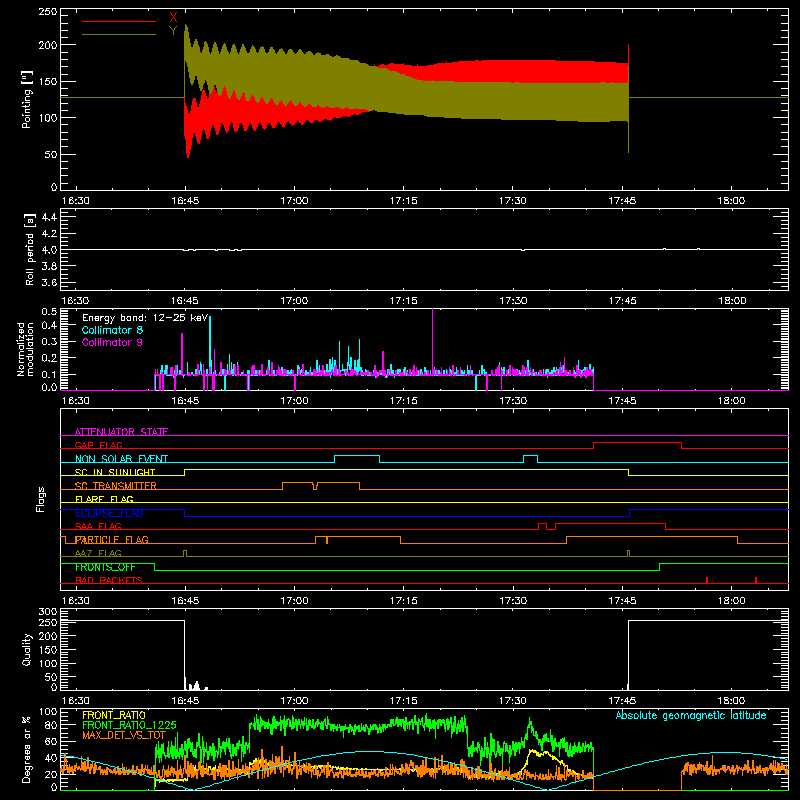
Task: Click the GAP_FLAG label
Action: pyautogui.click(x=98, y=445)
